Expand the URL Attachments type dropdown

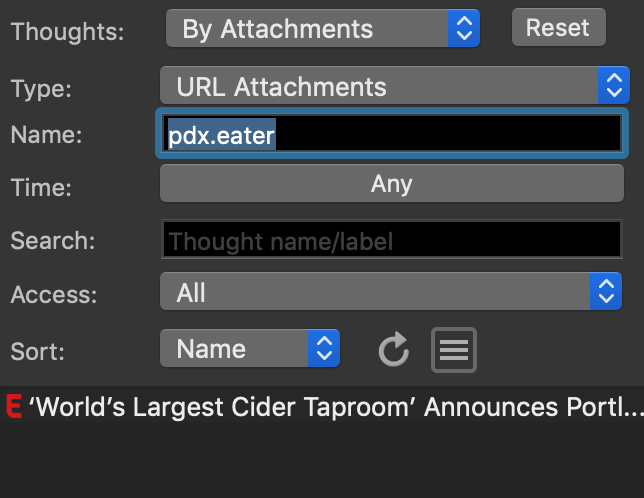click(x=392, y=86)
